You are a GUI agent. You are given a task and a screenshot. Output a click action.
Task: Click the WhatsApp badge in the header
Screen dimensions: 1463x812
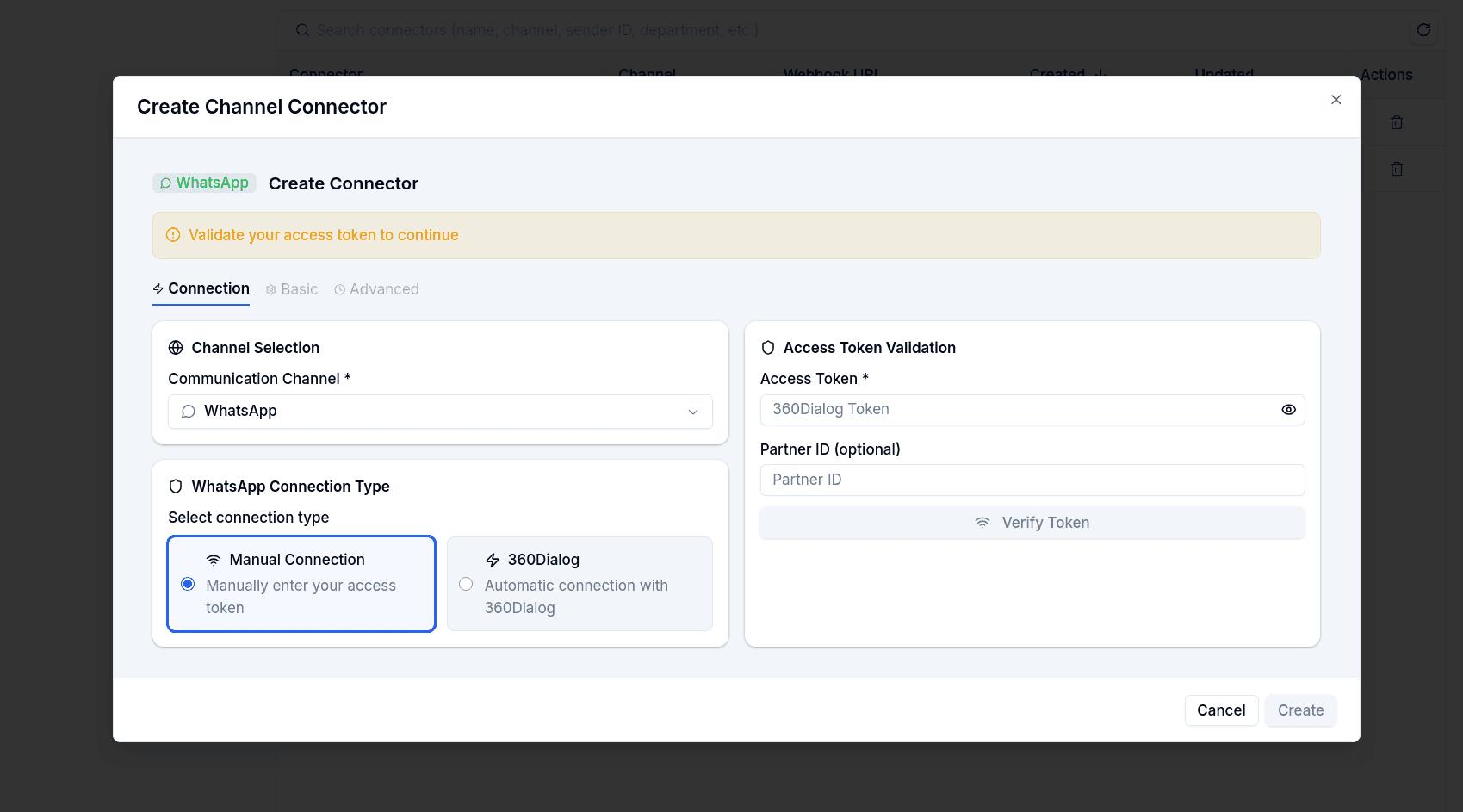coord(204,183)
